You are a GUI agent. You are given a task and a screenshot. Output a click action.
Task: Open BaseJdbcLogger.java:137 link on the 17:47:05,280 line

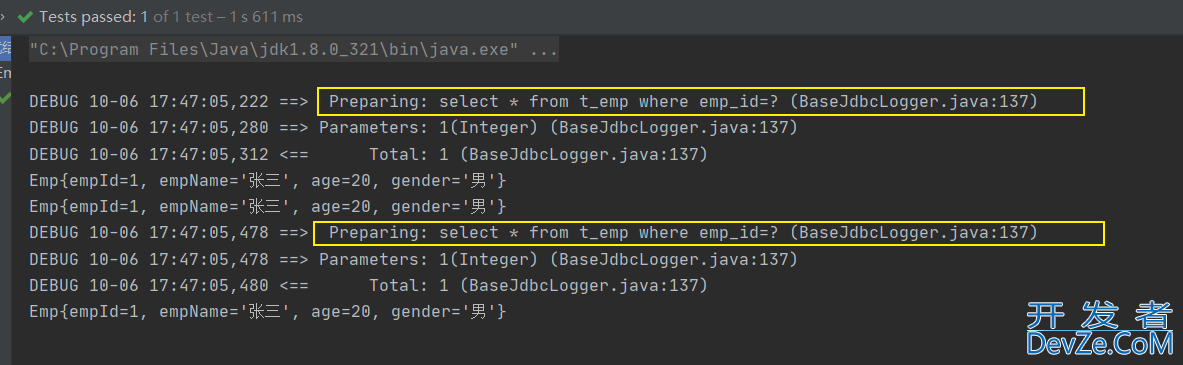point(673,128)
